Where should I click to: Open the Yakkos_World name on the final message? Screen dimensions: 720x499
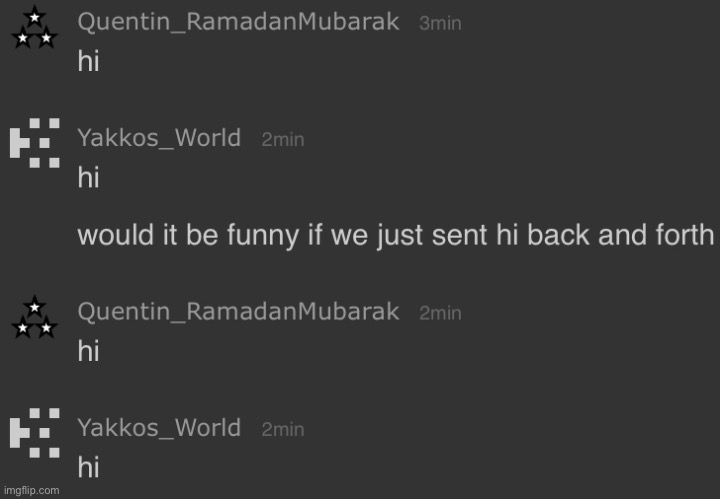159,428
